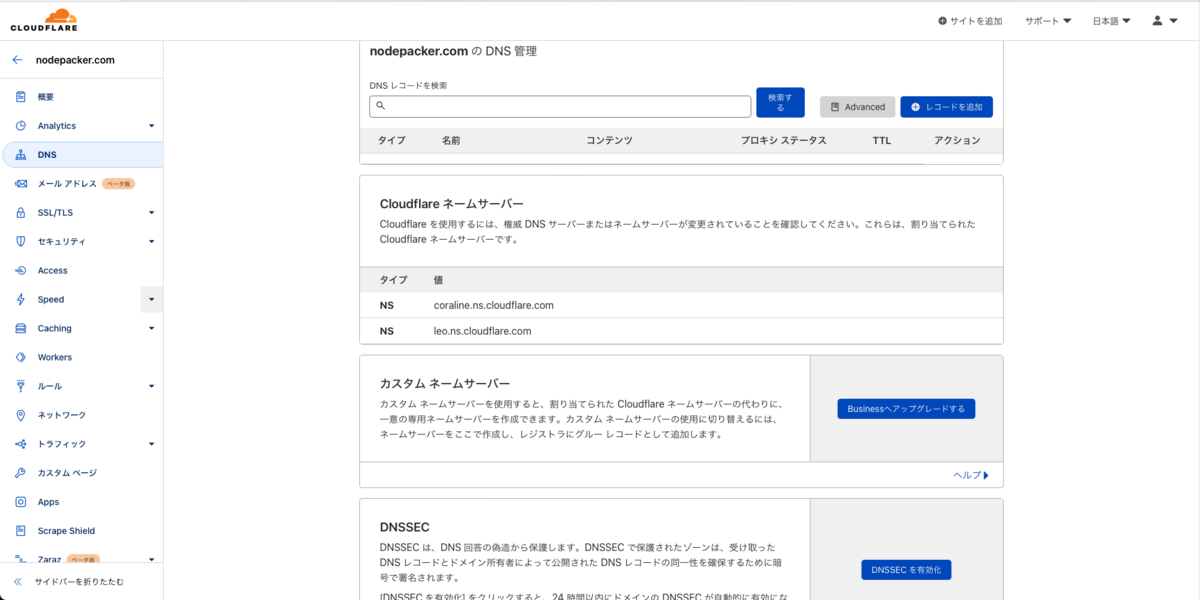Click the Analytics clock icon
Screen dimensions: 1200x600
click(x=20, y=126)
